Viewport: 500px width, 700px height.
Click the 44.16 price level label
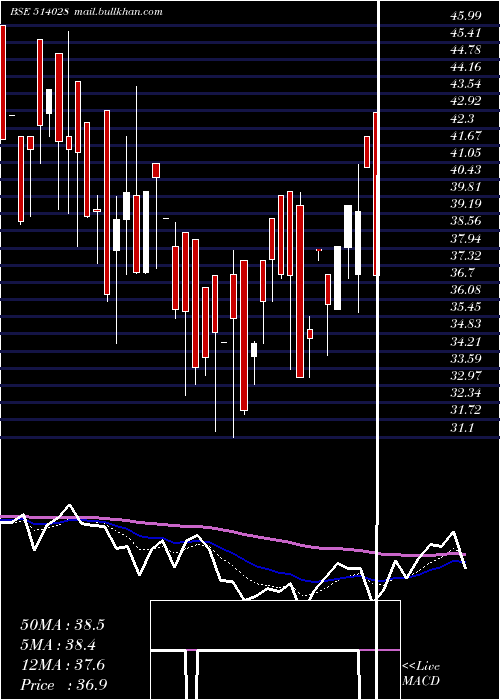(466, 67)
